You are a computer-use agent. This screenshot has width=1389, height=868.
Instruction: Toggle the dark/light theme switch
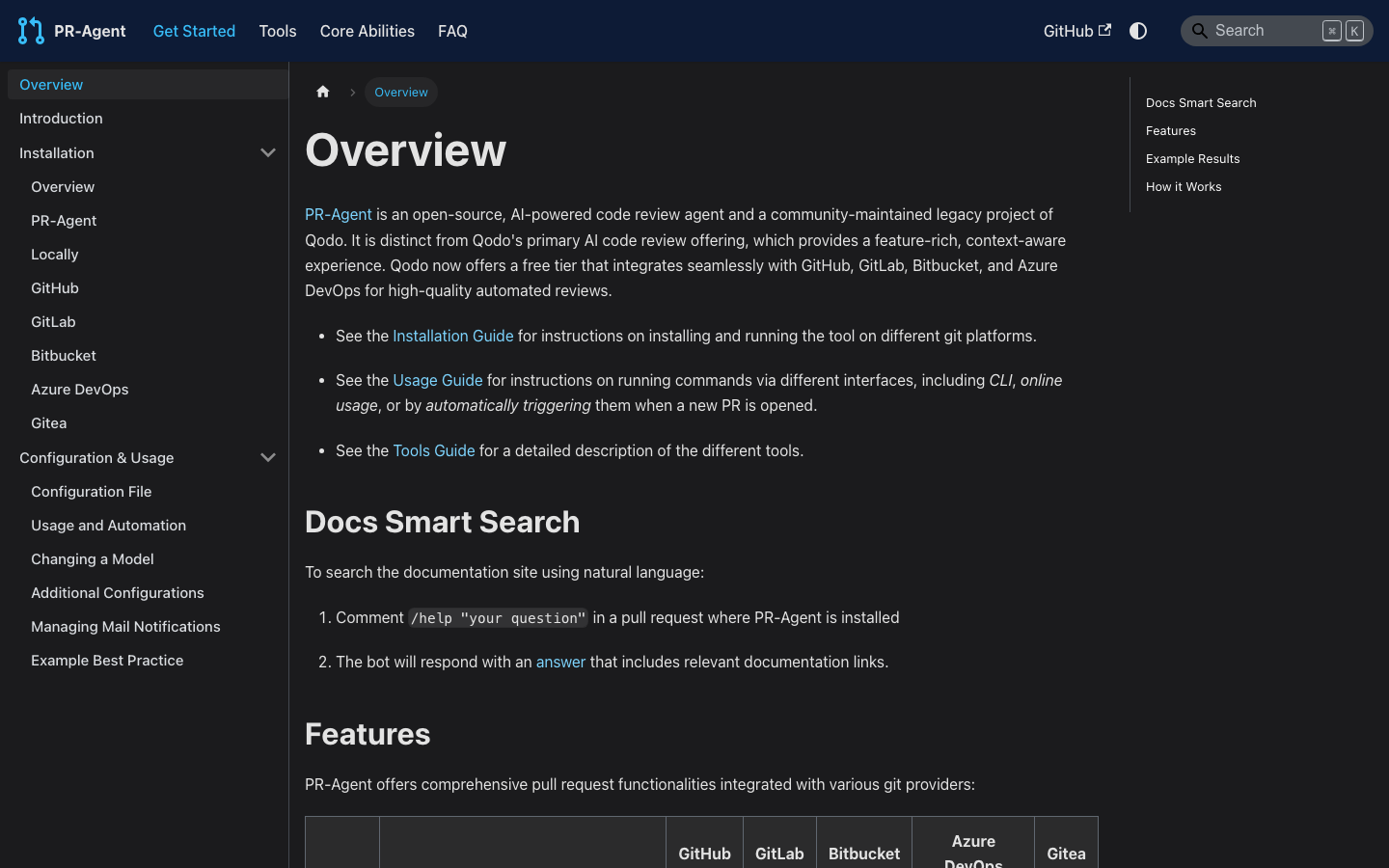pos(1138,31)
